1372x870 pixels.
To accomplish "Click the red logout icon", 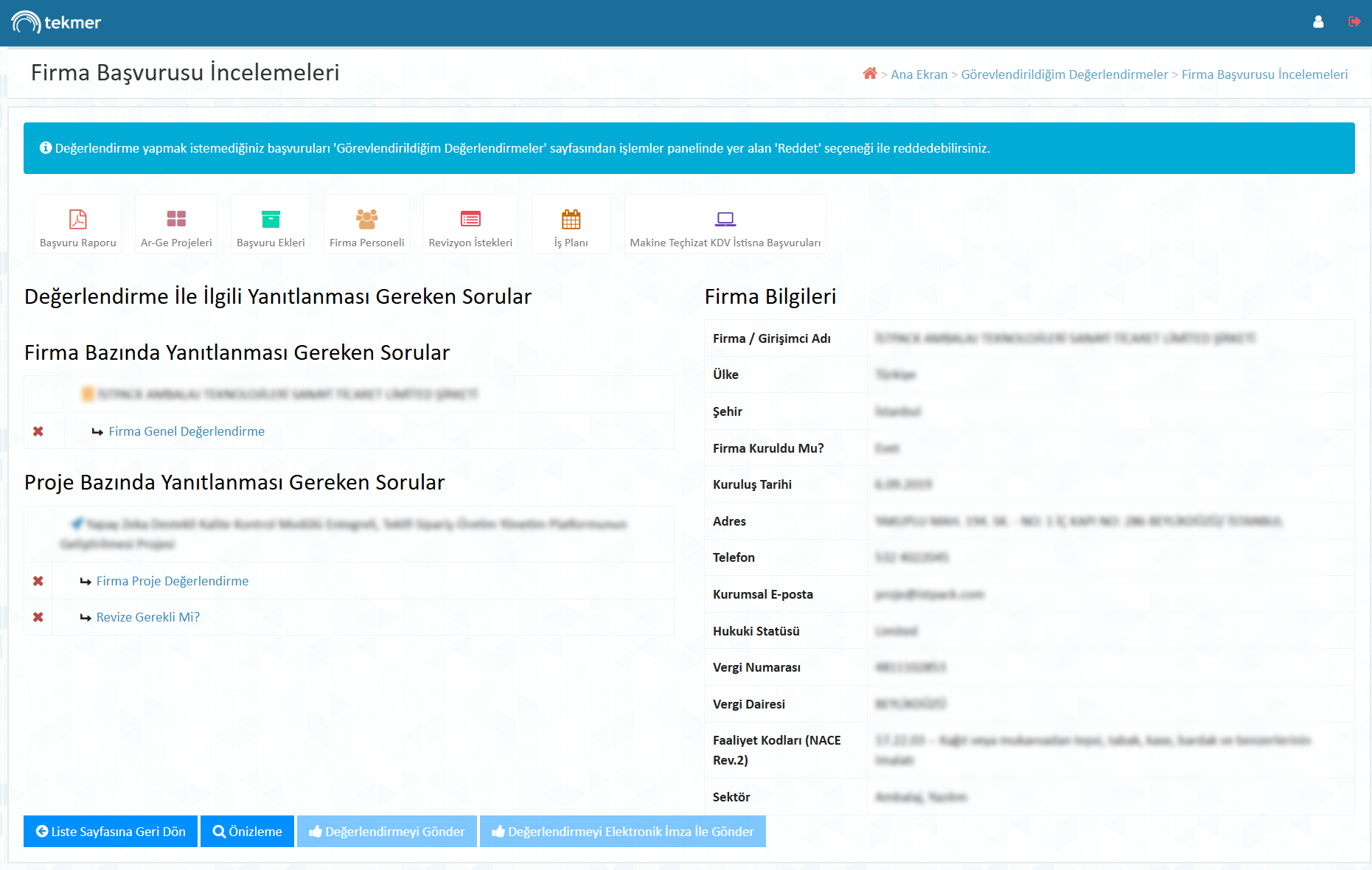I will pyautogui.click(x=1354, y=22).
